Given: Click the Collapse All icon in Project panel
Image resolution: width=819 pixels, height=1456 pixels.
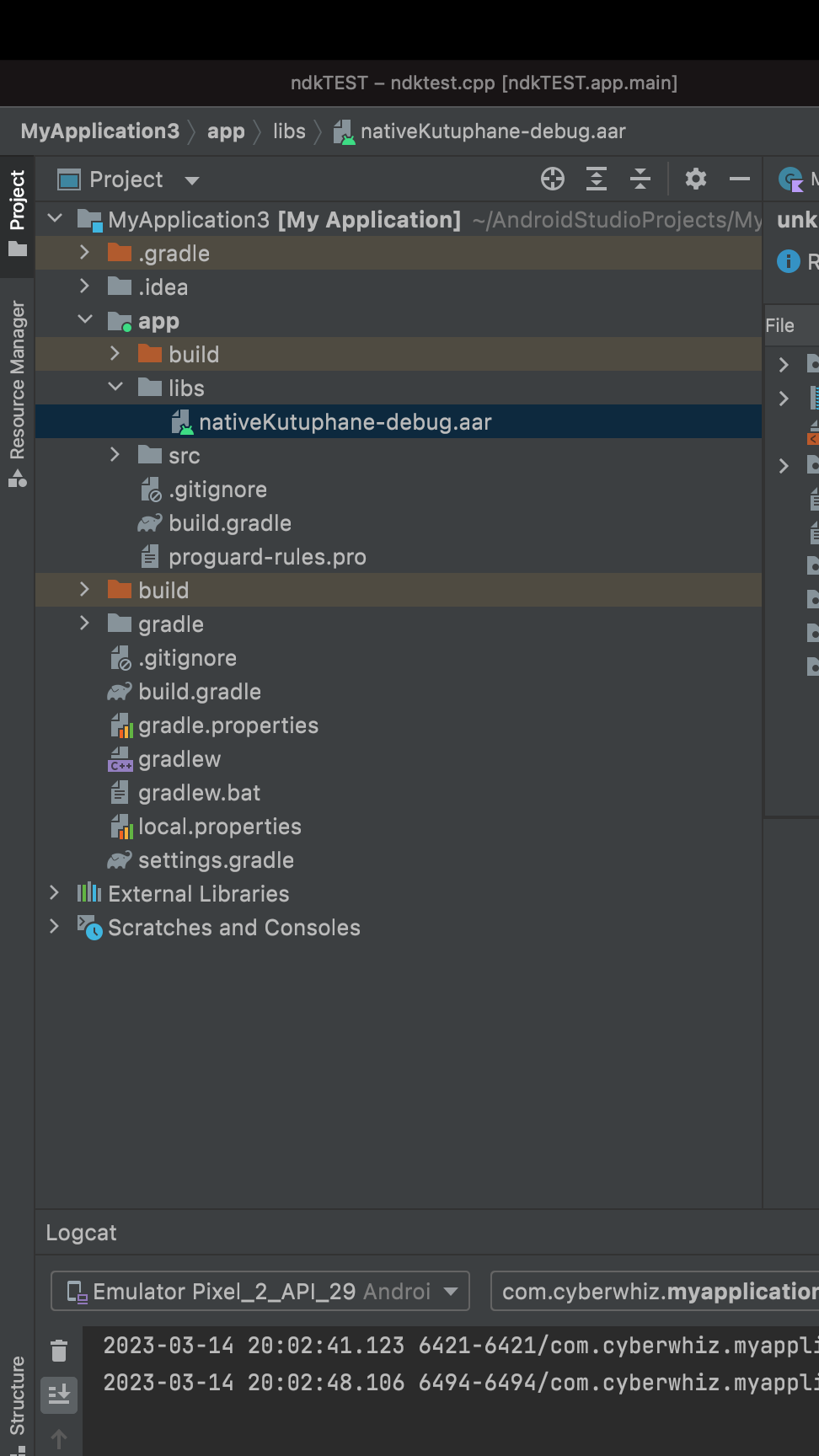Looking at the screenshot, I should coord(640,179).
